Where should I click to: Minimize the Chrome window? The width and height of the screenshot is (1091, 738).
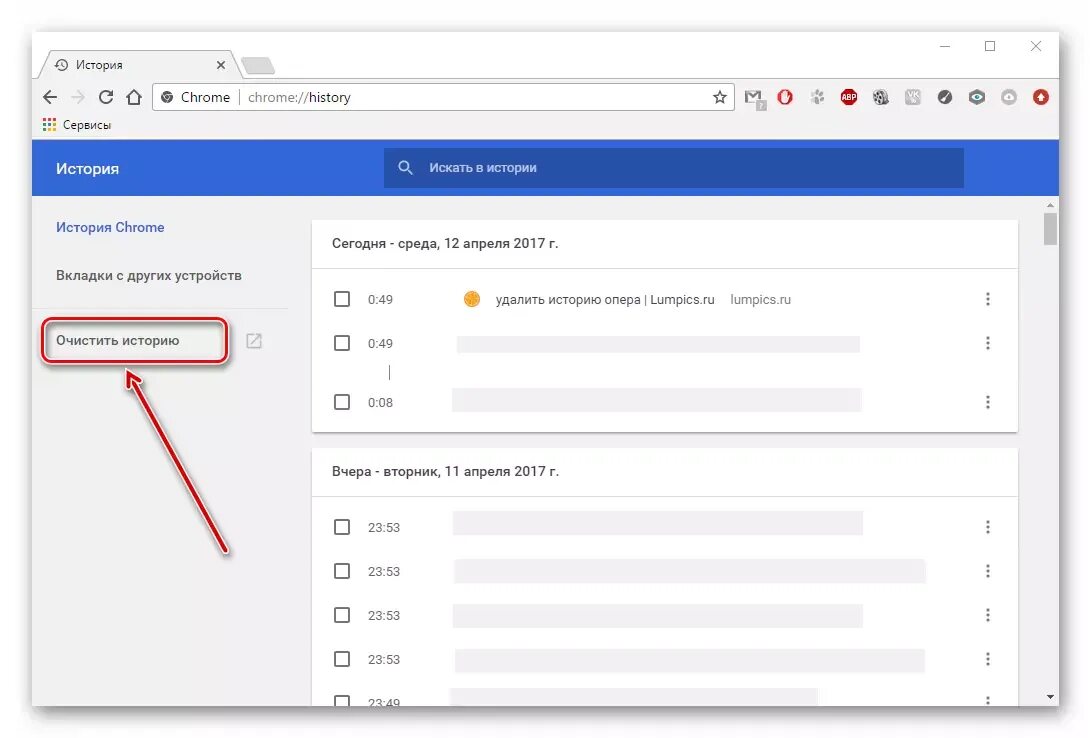945,47
